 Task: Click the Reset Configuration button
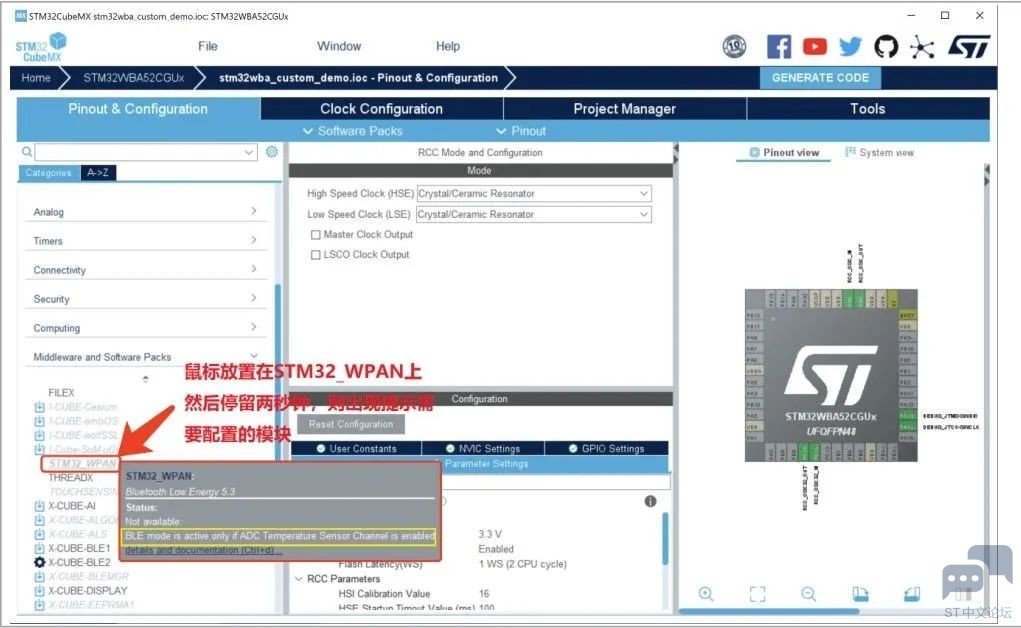click(x=351, y=424)
